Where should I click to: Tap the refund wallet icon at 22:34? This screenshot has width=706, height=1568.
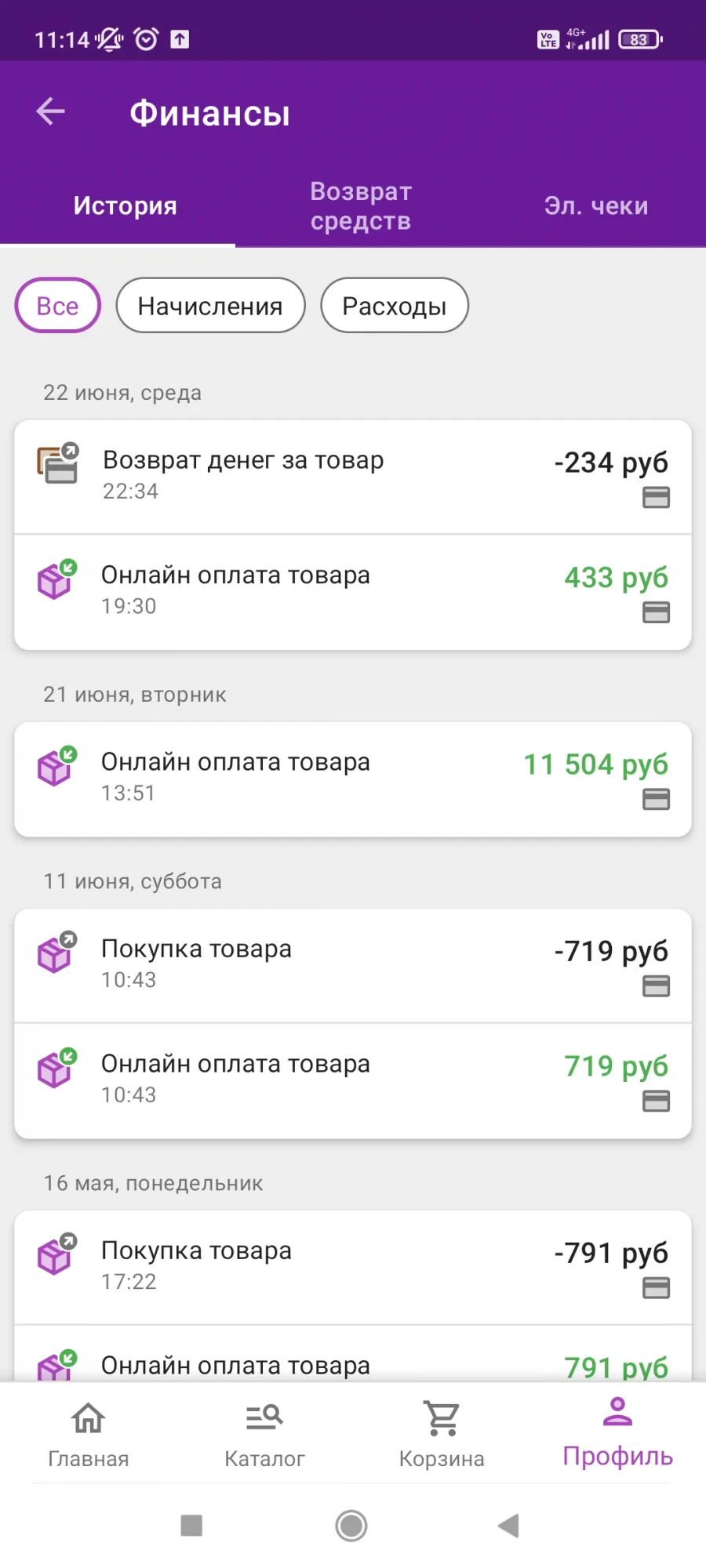pyautogui.click(x=58, y=463)
